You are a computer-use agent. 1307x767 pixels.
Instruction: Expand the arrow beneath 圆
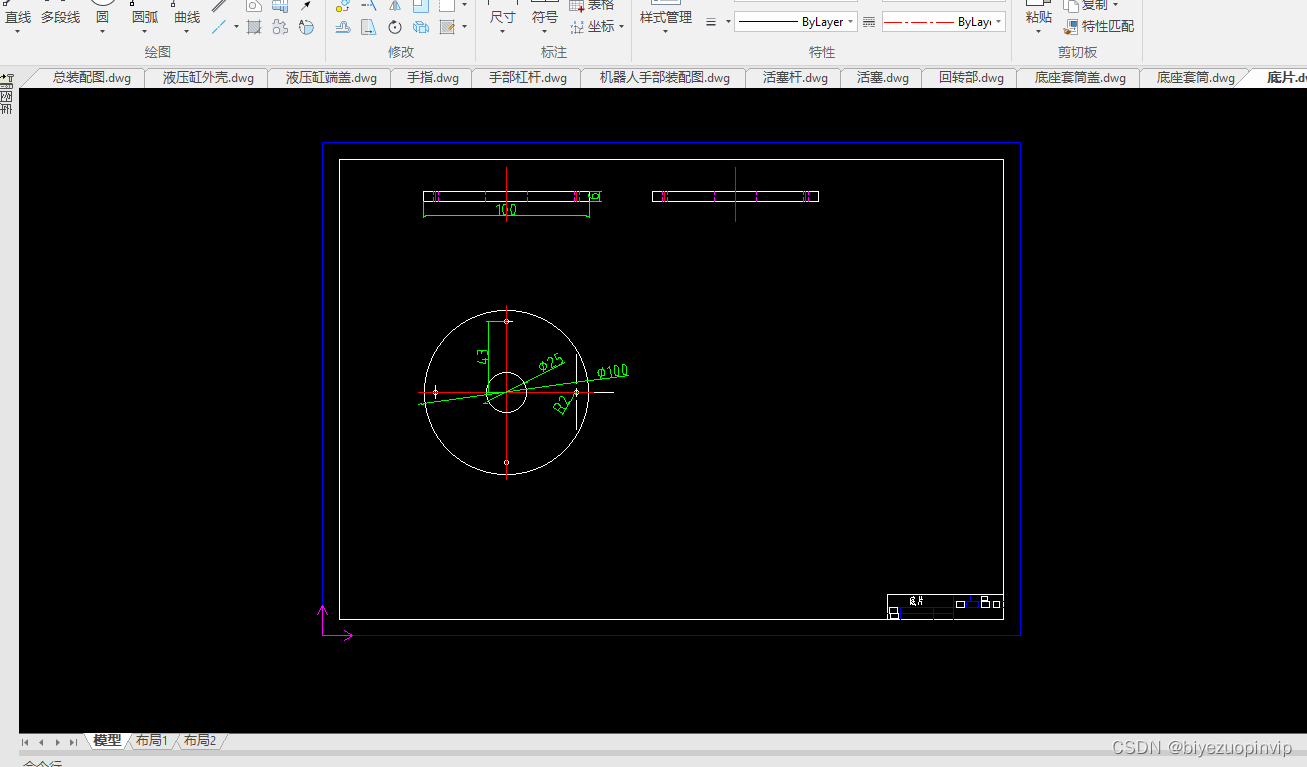[103, 32]
